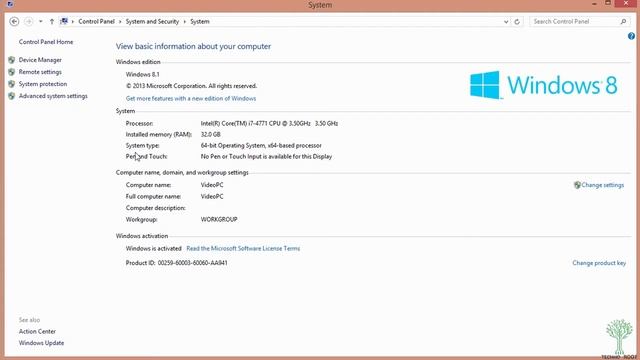Click shield icon beside Advanced system settings
This screenshot has height=360, width=640.
11,96
